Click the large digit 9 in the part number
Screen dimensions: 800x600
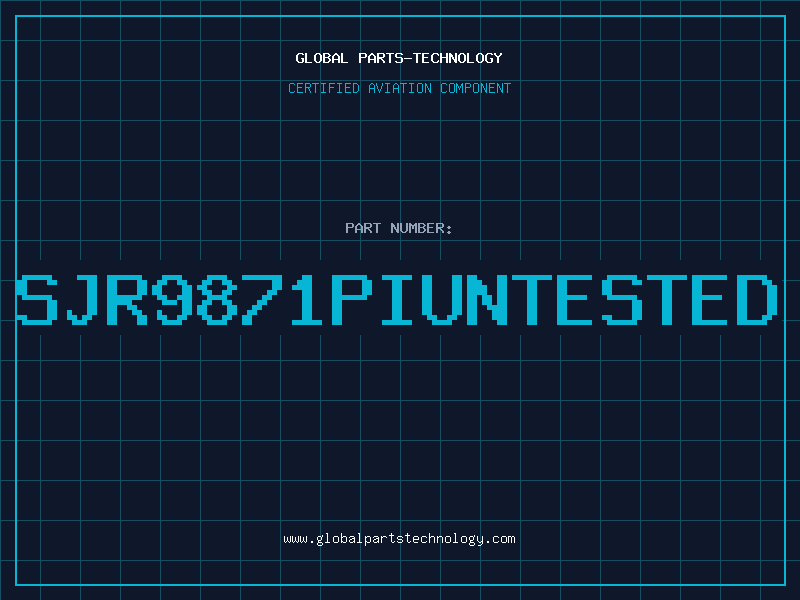point(171,299)
